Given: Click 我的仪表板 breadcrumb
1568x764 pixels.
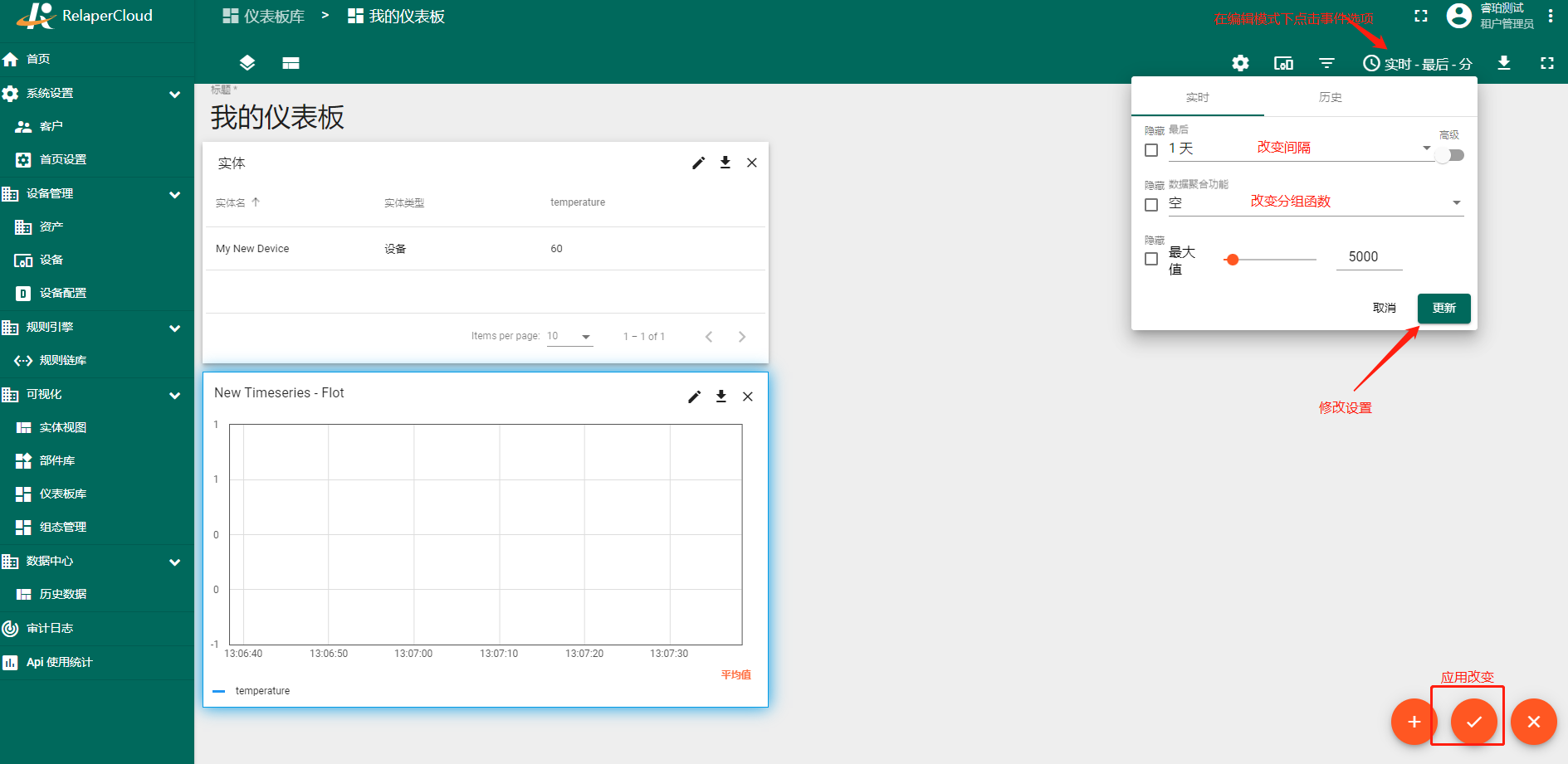Looking at the screenshot, I should [396, 17].
